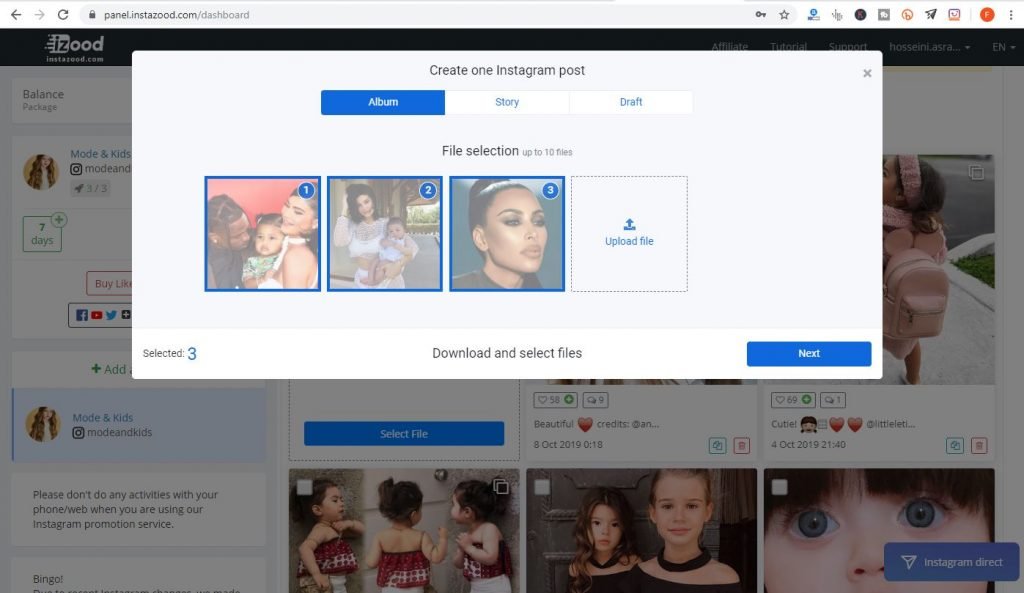Image resolution: width=1024 pixels, height=593 pixels.
Task: Delete the 8 Oct 2019 post with the trash icon
Action: point(741,445)
